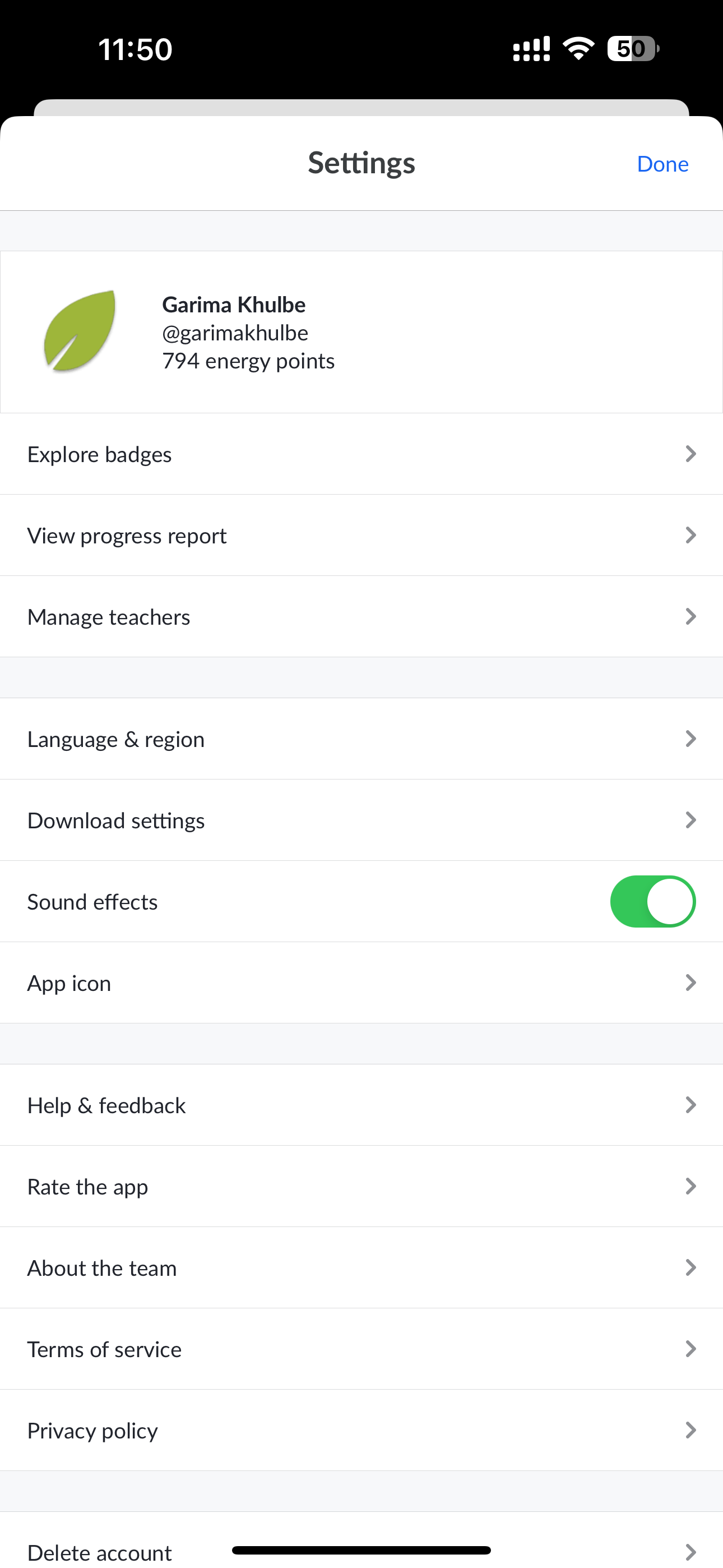Tap the cellular signal bars icon
This screenshot has width=723, height=1568.
(531, 49)
